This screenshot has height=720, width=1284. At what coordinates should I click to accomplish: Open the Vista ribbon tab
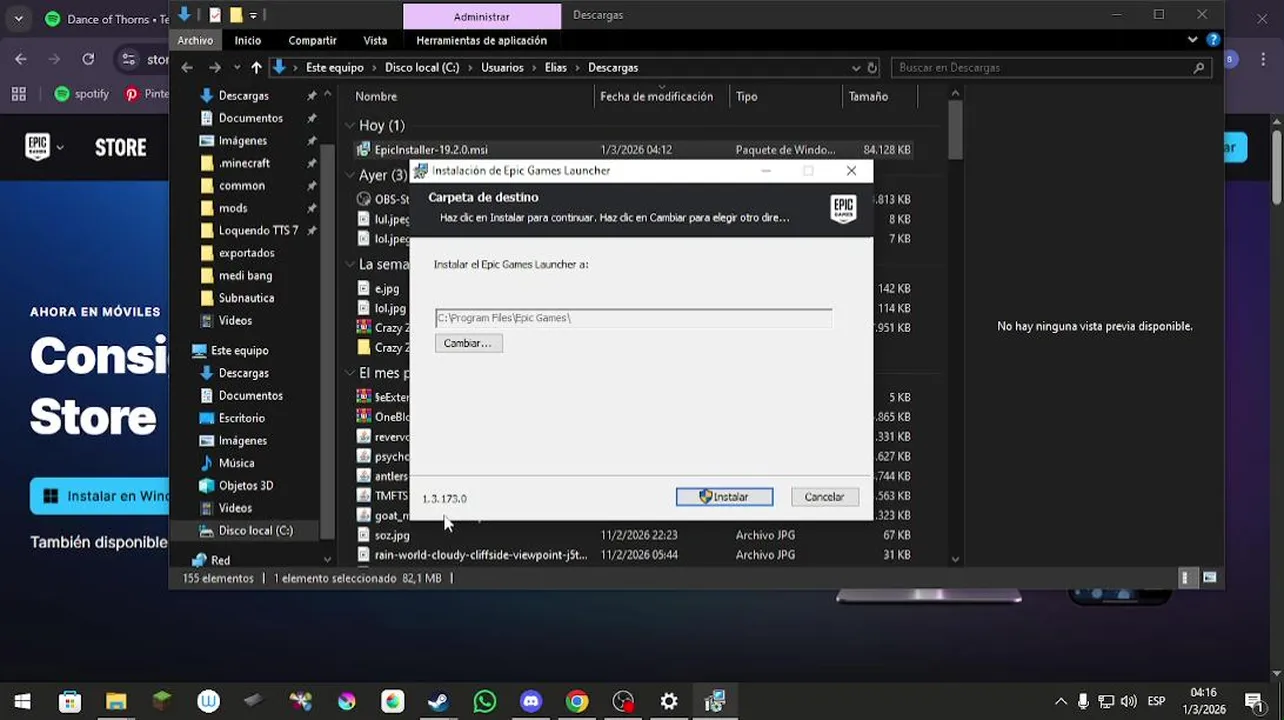point(375,40)
